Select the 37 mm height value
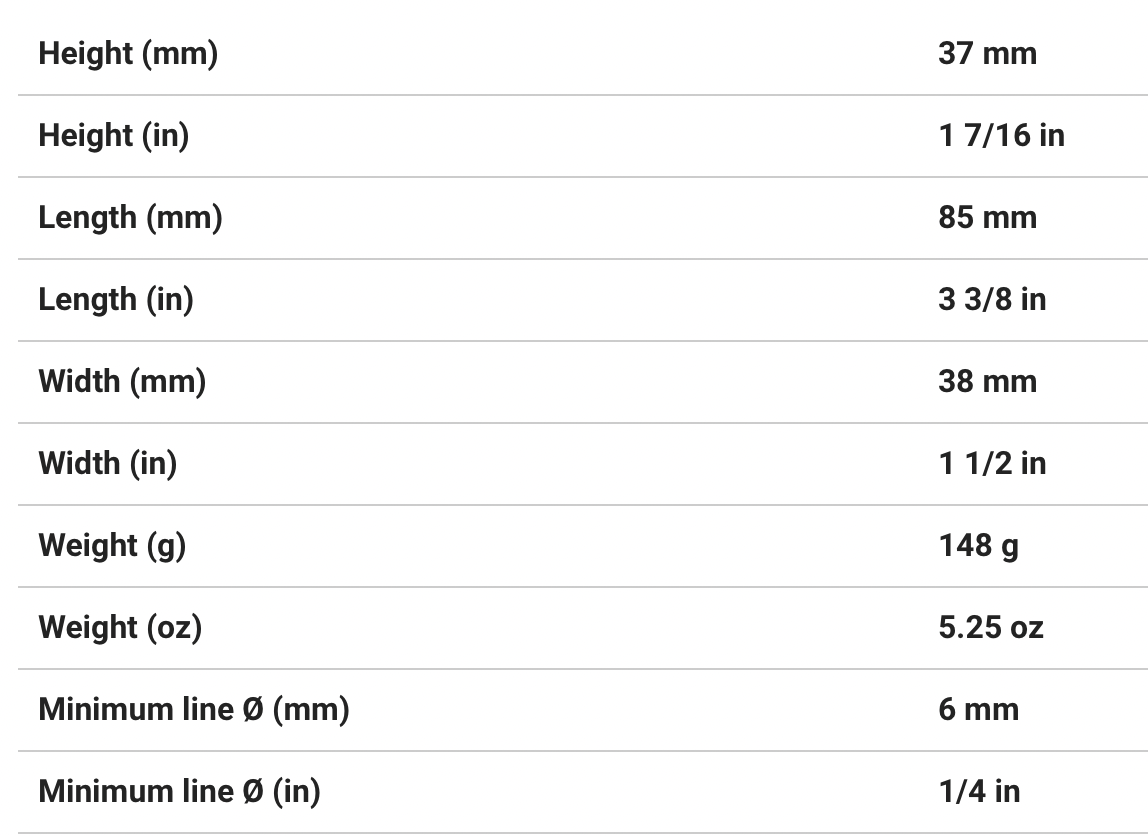Screen dimensions: 1148x836 987,53
